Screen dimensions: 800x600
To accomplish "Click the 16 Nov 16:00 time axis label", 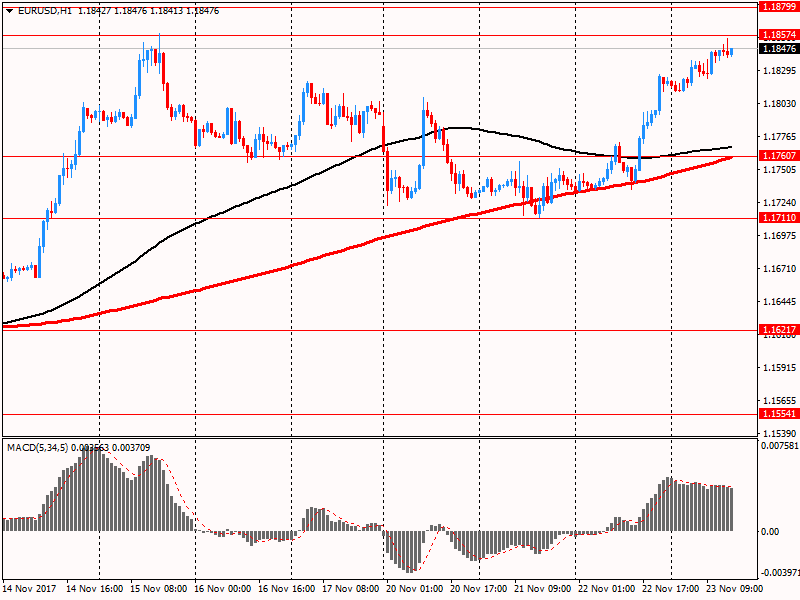I will [x=286, y=588].
